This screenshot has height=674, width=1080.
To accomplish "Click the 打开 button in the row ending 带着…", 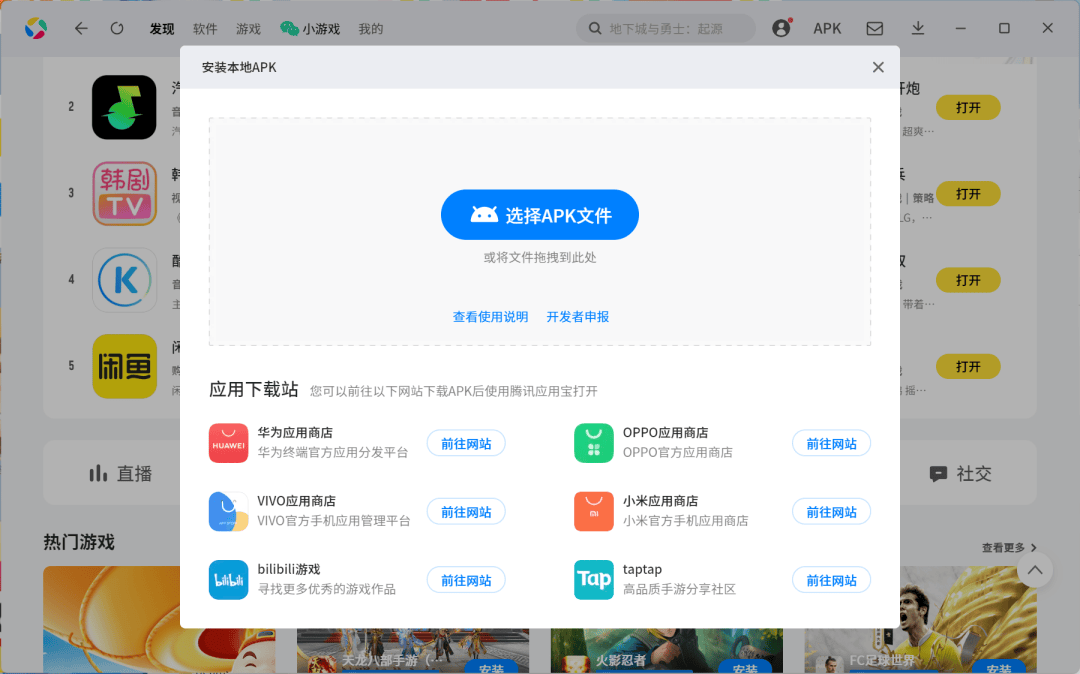I will point(968,280).
